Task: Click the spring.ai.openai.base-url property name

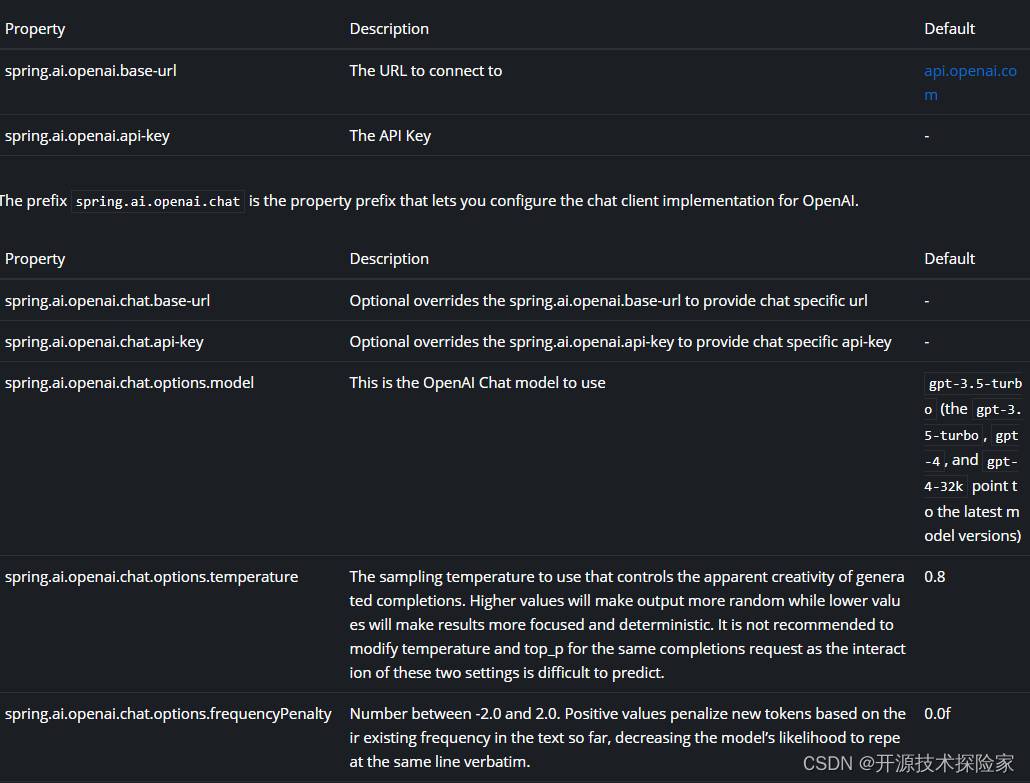Action: click(91, 70)
